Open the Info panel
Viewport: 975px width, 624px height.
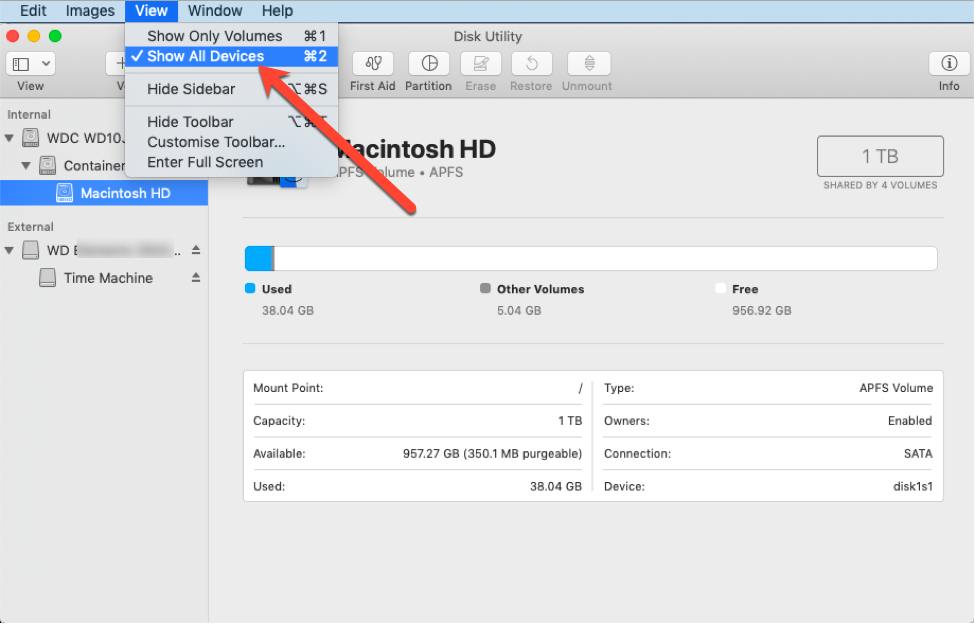(x=949, y=63)
